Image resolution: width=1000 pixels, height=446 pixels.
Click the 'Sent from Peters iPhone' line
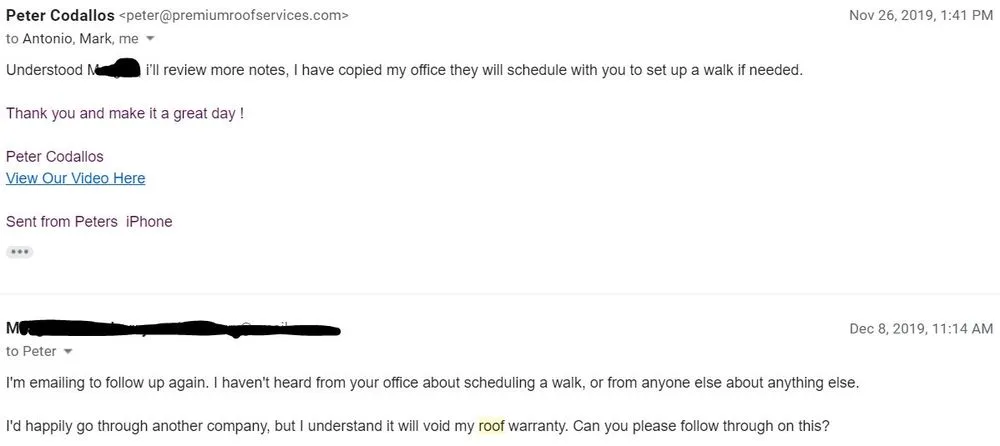coord(89,221)
